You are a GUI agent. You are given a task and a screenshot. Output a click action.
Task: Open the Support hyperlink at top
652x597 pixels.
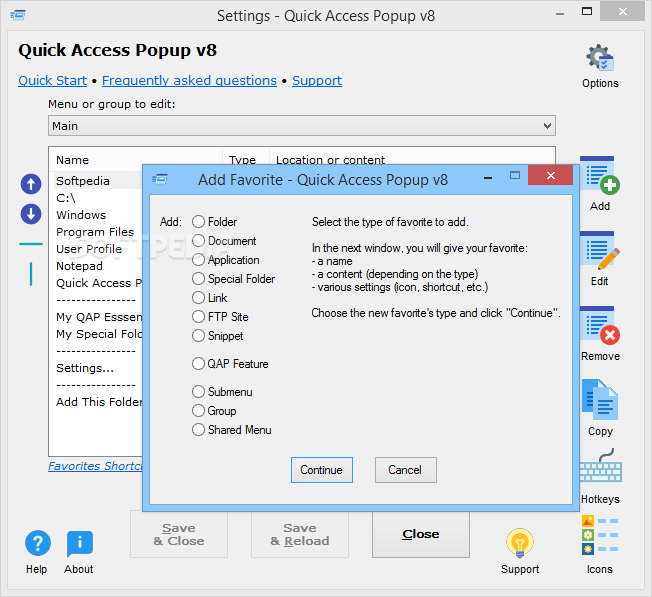[x=317, y=80]
